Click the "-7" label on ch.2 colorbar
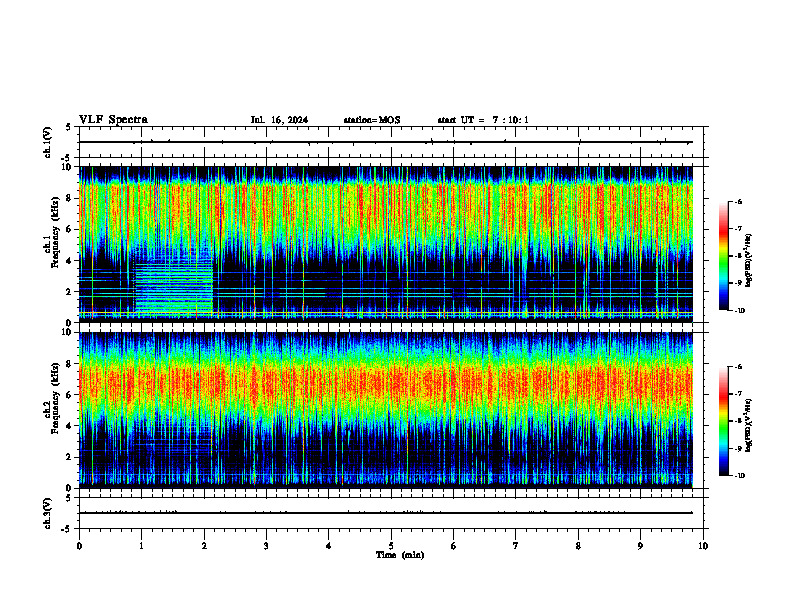 [x=738, y=394]
